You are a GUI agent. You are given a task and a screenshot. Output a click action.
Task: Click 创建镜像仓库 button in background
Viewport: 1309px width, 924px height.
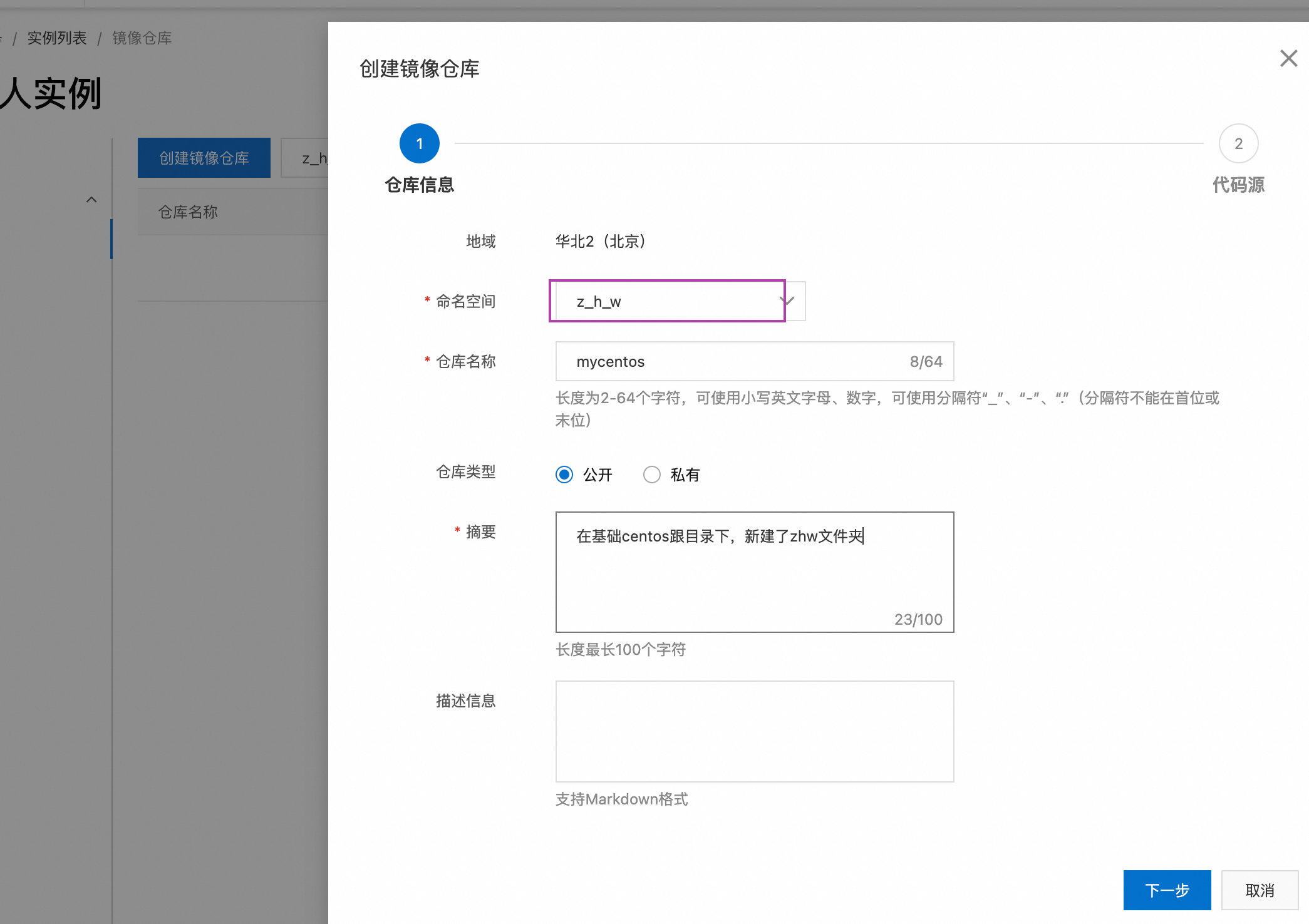pyautogui.click(x=204, y=158)
